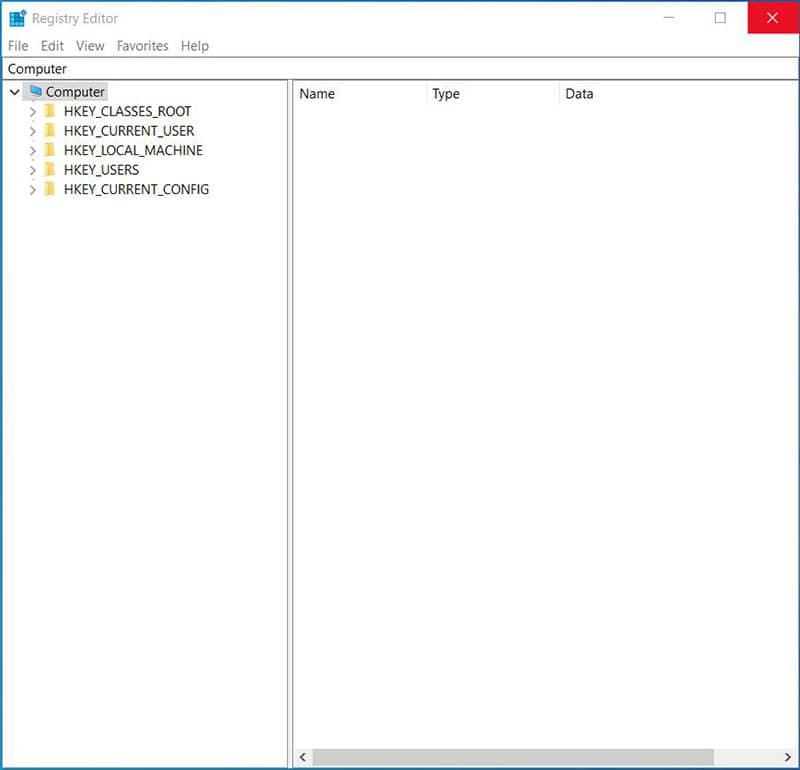Click the Computer node icon in tree

tap(36, 92)
